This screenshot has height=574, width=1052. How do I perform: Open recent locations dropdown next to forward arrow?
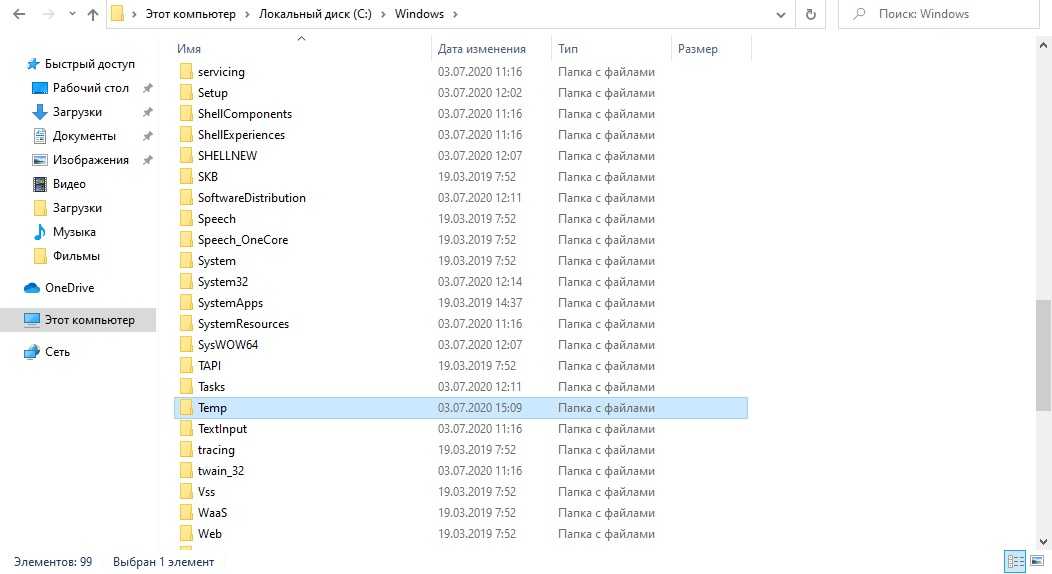72,14
